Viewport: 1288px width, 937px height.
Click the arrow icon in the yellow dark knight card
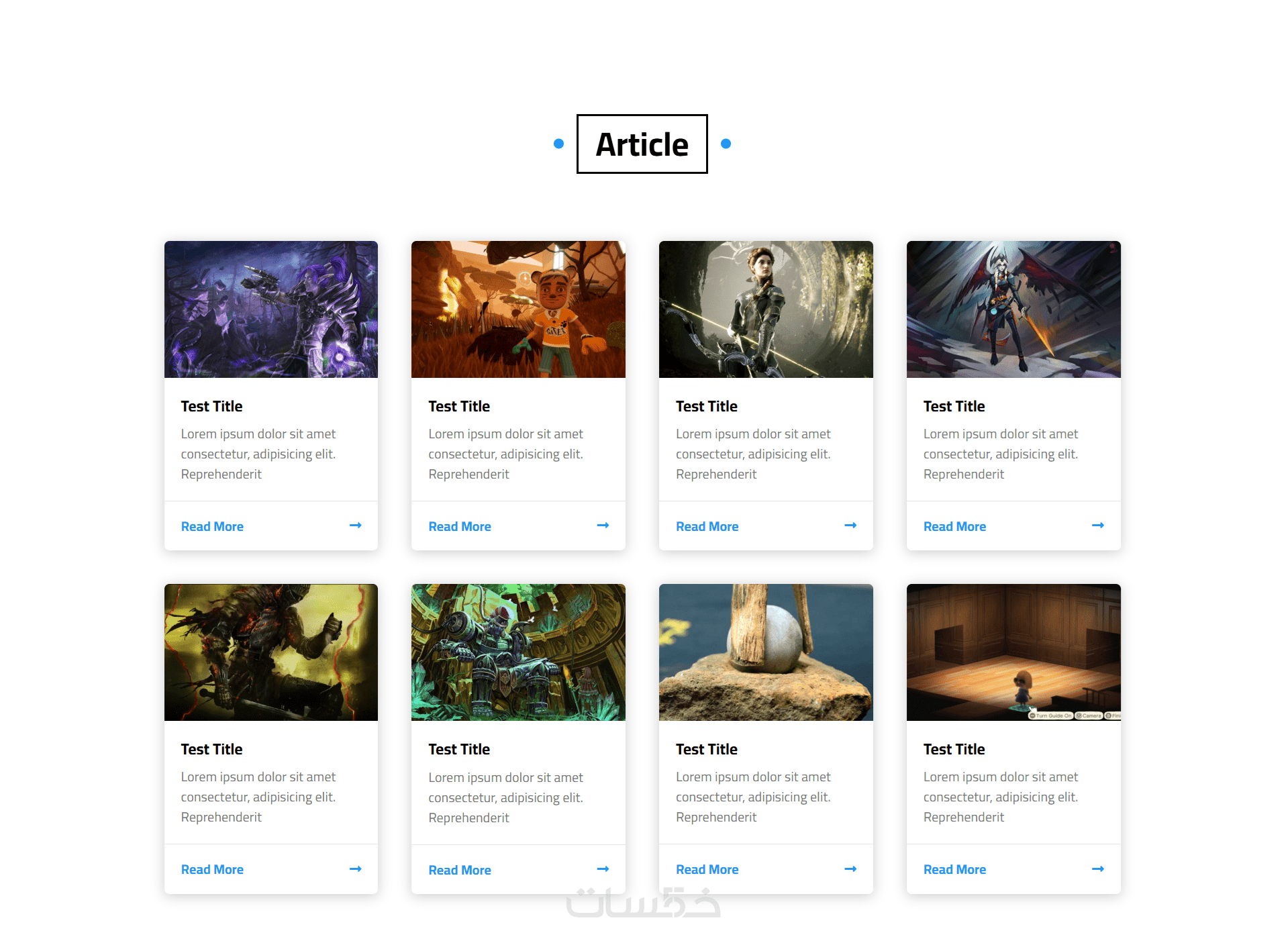(x=355, y=869)
